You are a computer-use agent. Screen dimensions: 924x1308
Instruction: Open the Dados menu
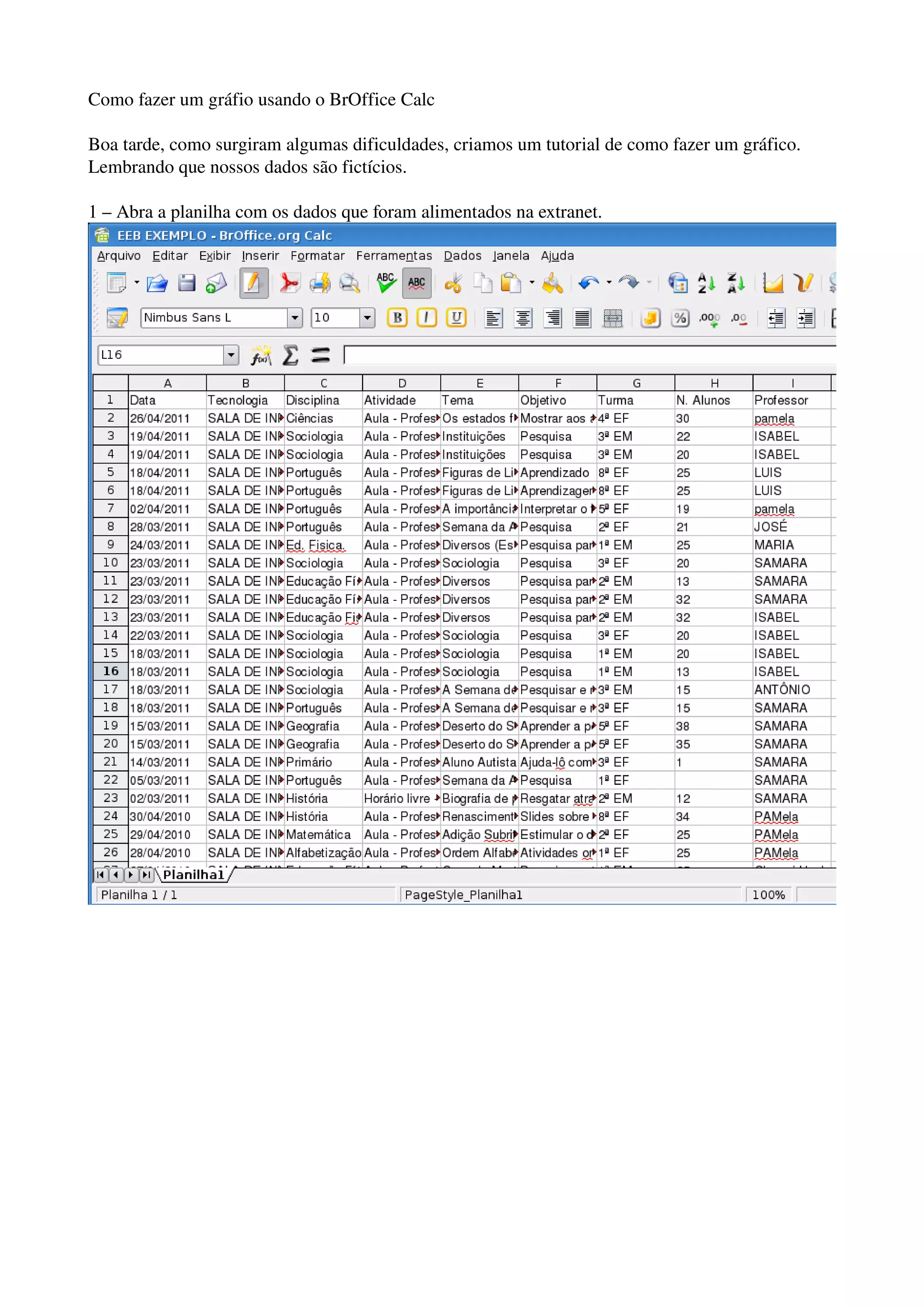click(462, 256)
